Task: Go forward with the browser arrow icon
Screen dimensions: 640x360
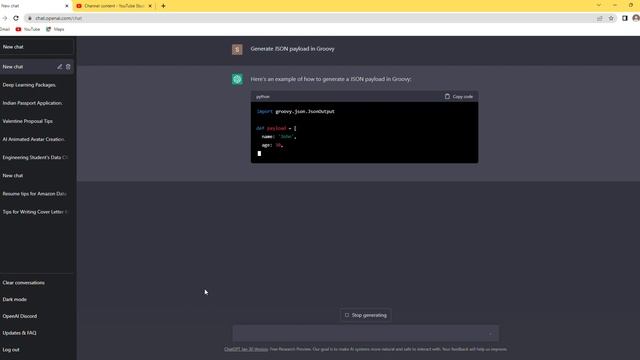Action: (x=4, y=18)
